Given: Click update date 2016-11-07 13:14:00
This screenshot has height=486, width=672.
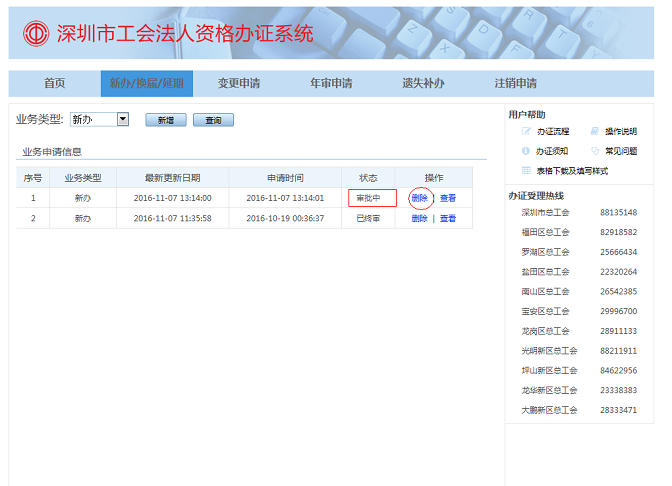Looking at the screenshot, I should 172,198.
